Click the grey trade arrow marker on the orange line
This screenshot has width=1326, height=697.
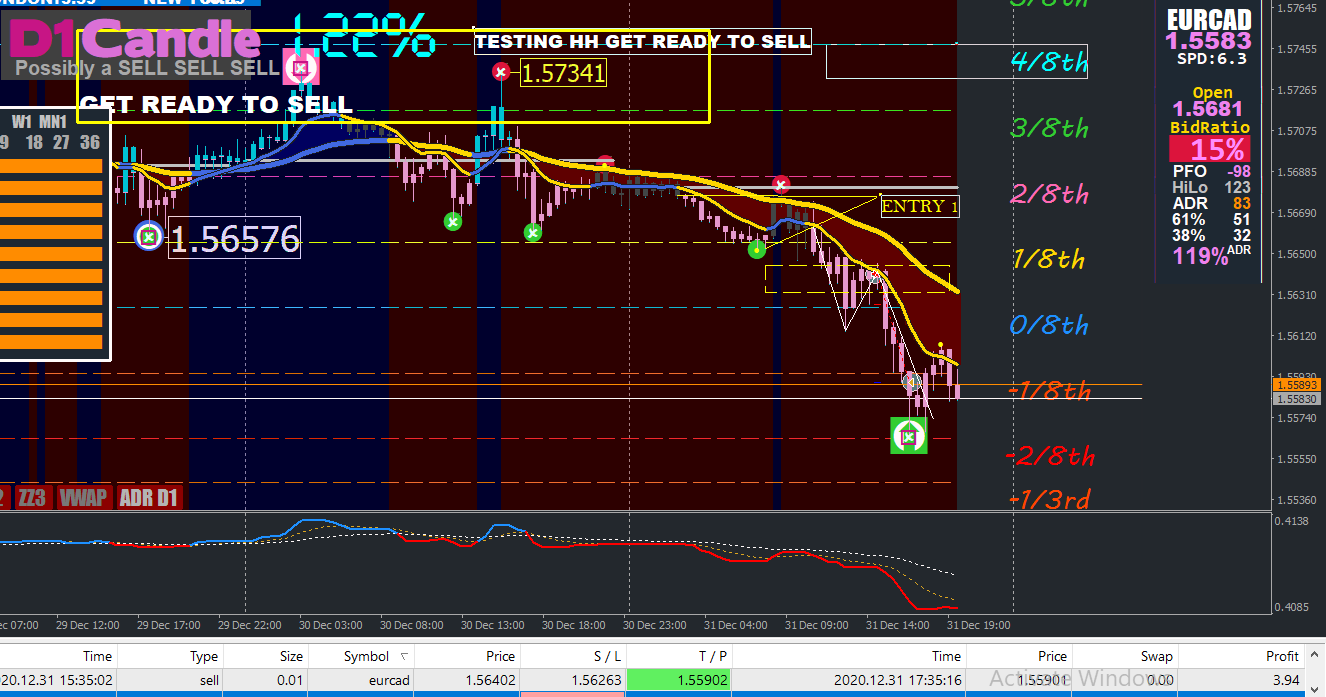[x=911, y=381]
